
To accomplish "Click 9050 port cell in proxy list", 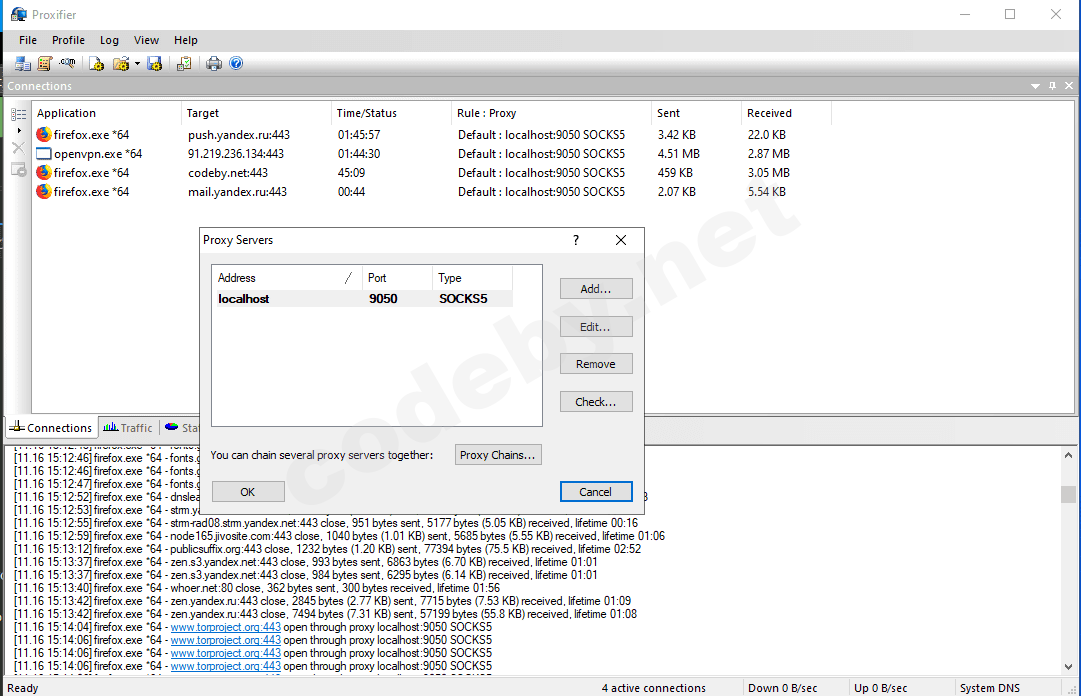I will [x=383, y=298].
